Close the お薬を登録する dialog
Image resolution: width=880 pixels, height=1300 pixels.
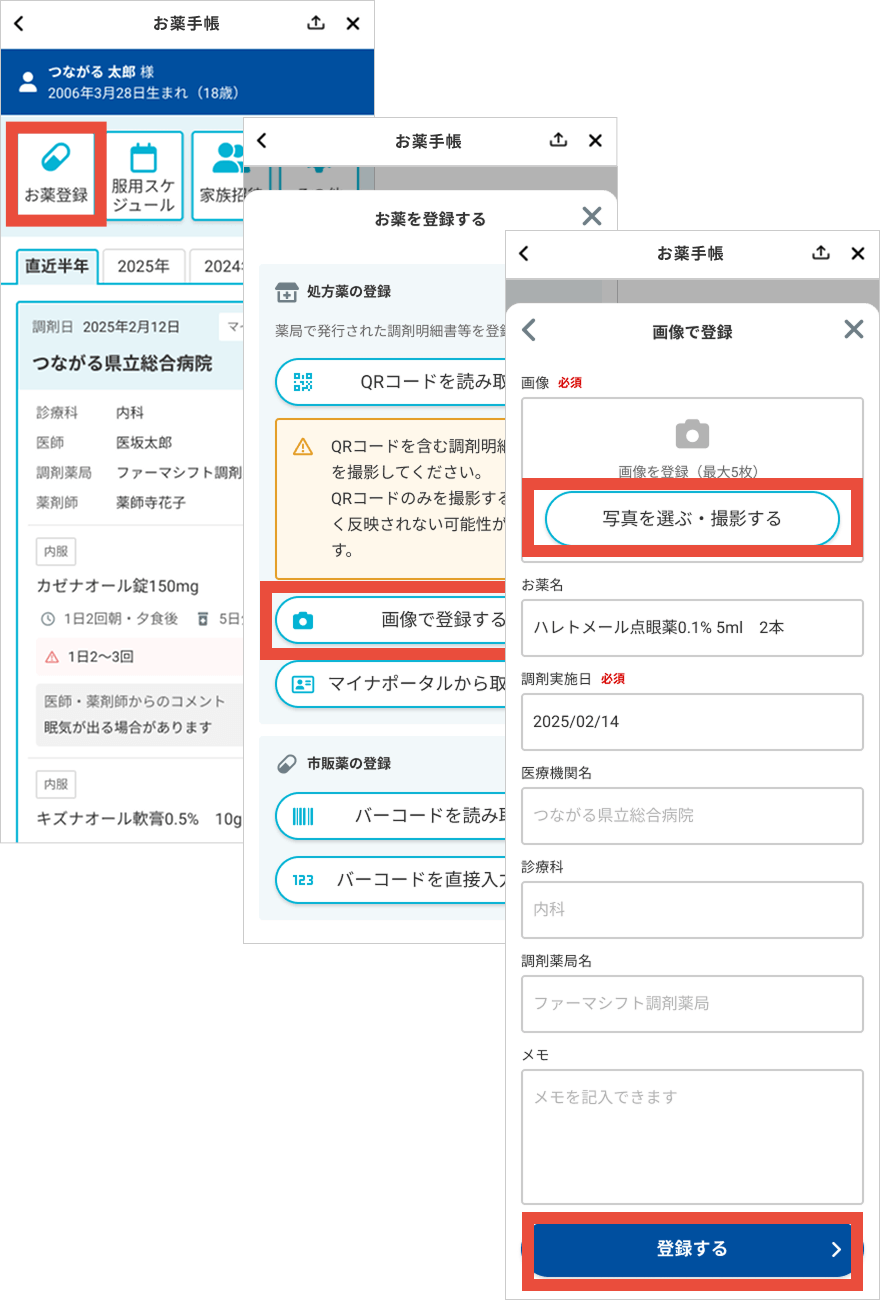[592, 217]
